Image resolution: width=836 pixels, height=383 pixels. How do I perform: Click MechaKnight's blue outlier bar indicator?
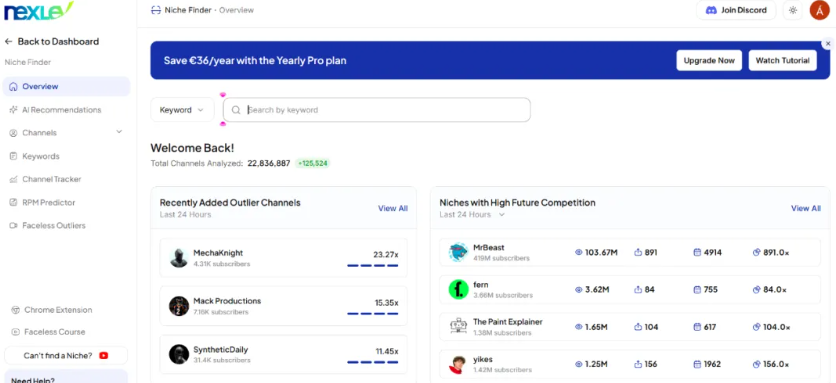pos(373,265)
